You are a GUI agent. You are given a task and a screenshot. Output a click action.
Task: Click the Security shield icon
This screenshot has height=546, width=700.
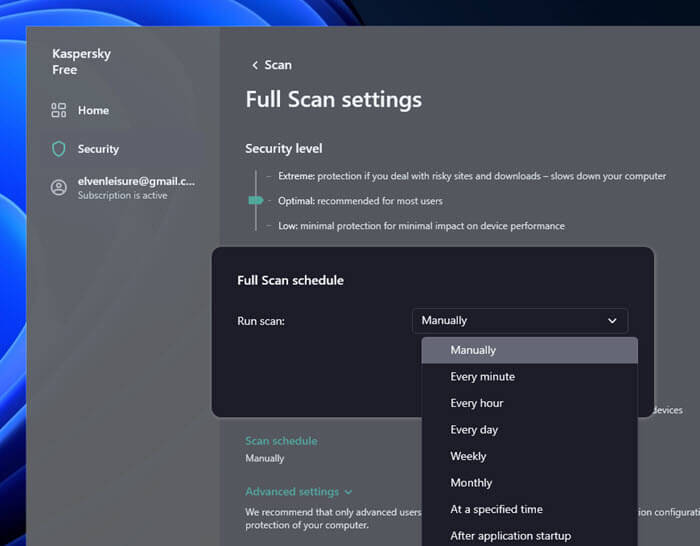pos(58,149)
